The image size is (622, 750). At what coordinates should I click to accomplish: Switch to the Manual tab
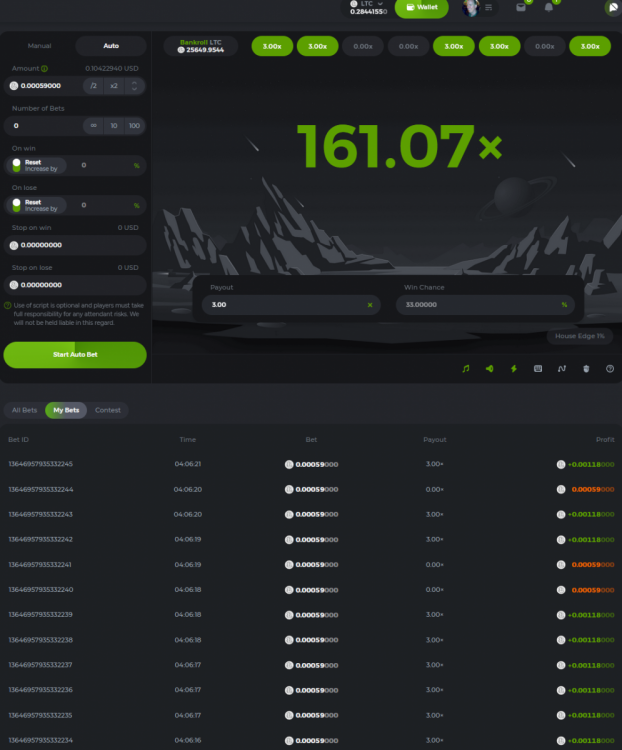click(x=39, y=46)
